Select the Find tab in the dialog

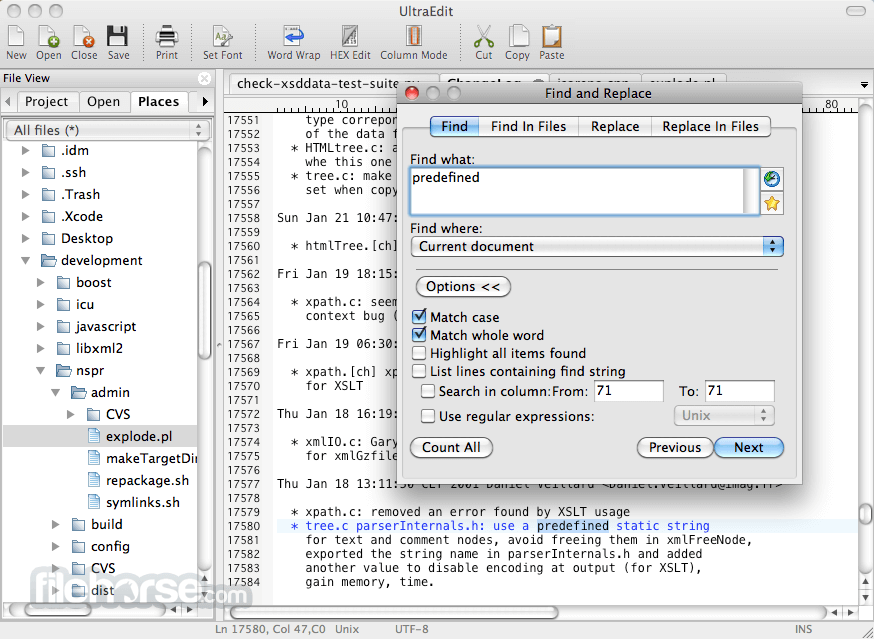tap(454, 127)
